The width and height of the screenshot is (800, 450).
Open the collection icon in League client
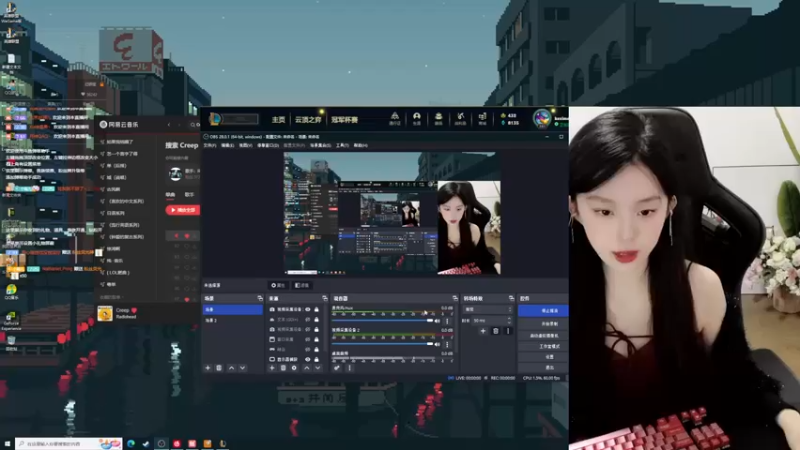point(438,118)
